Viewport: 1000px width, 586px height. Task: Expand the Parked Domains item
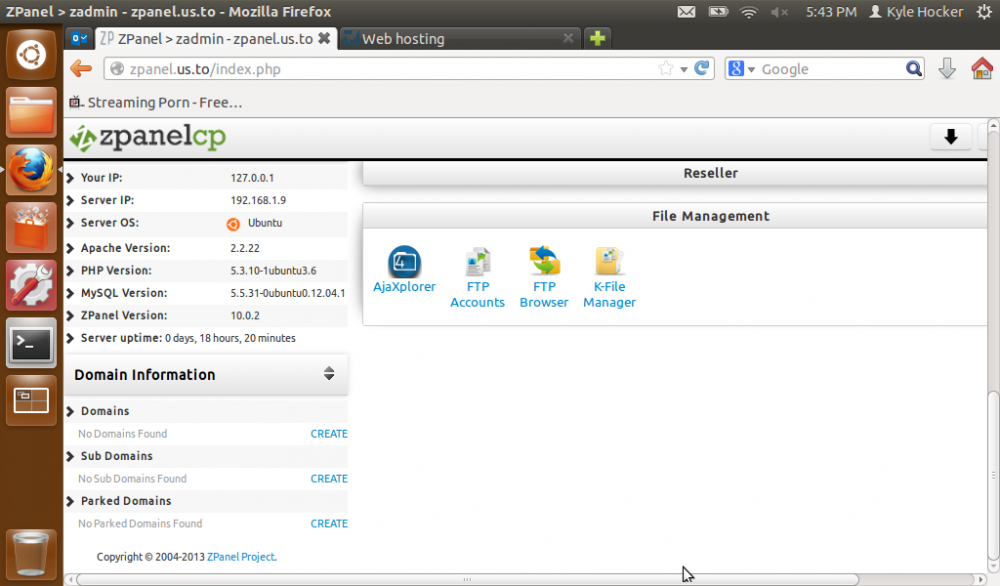point(125,501)
